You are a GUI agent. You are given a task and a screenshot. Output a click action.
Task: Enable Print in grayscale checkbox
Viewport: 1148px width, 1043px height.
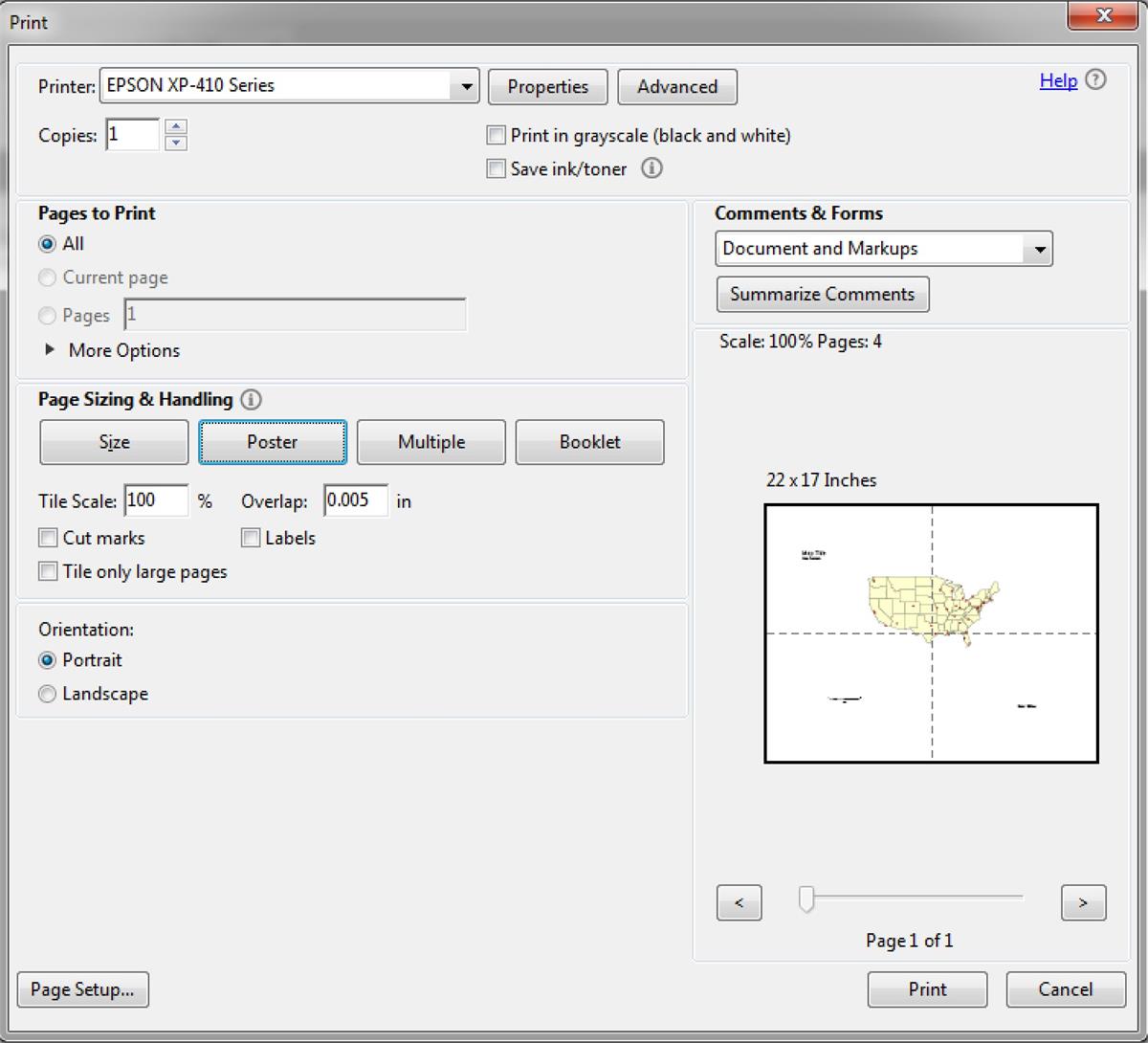click(496, 136)
